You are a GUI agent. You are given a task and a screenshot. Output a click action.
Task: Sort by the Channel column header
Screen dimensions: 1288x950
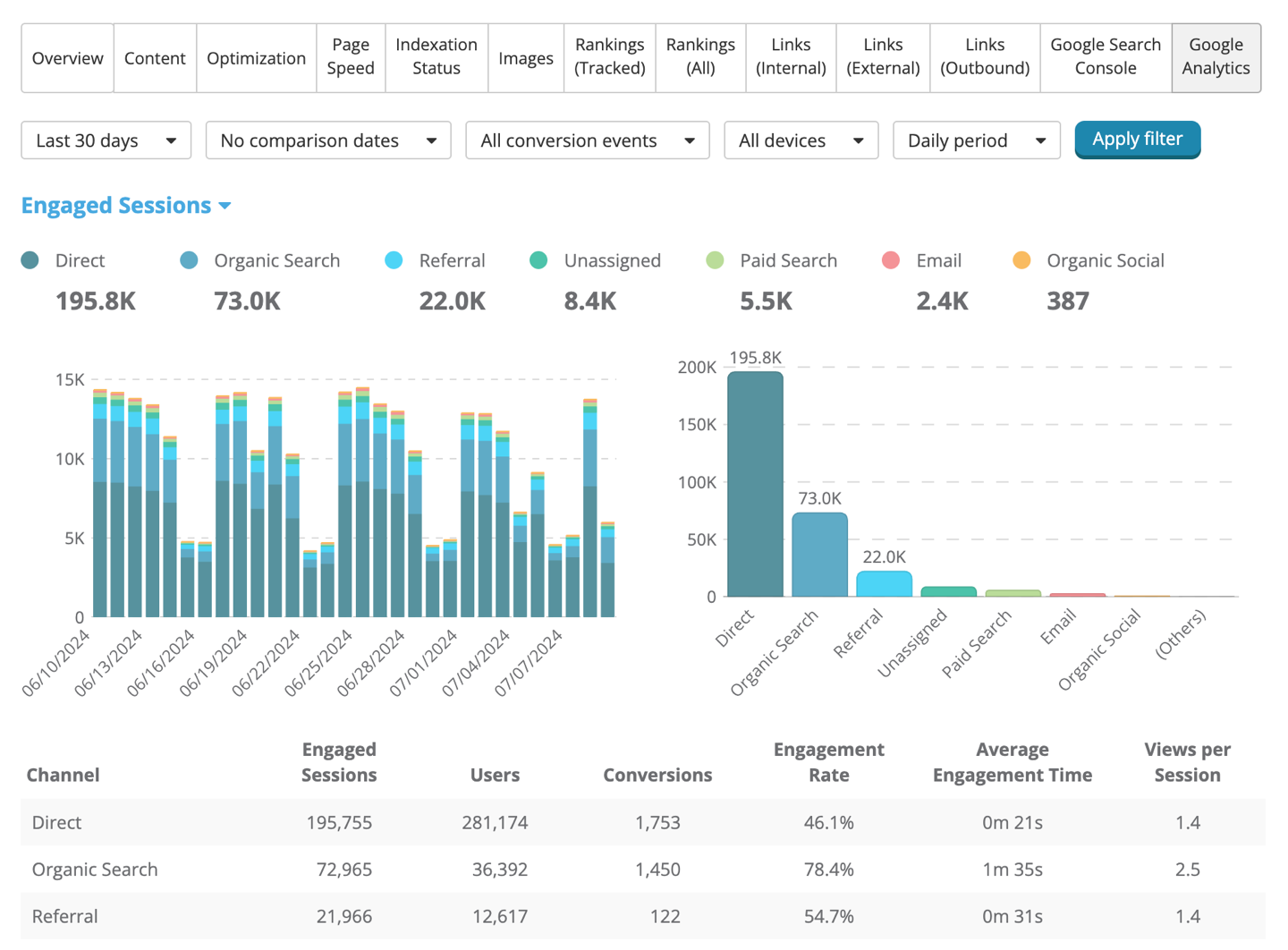pyautogui.click(x=63, y=775)
